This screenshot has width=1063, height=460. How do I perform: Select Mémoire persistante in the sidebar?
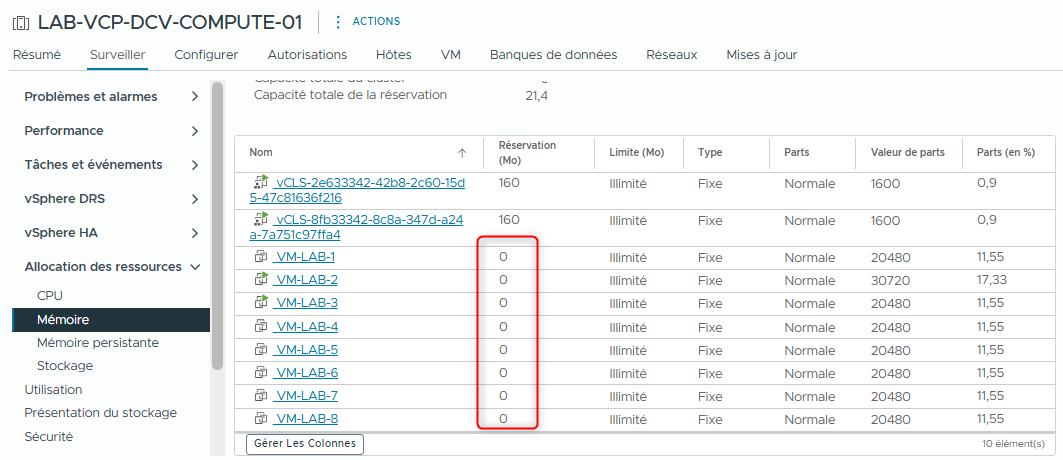coord(98,343)
